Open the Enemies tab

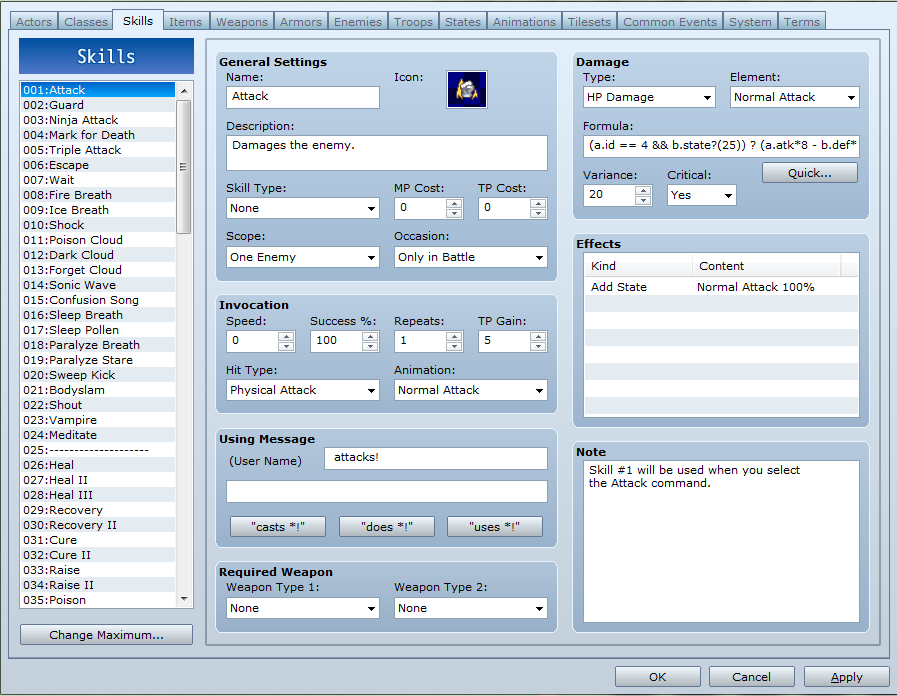tap(358, 22)
